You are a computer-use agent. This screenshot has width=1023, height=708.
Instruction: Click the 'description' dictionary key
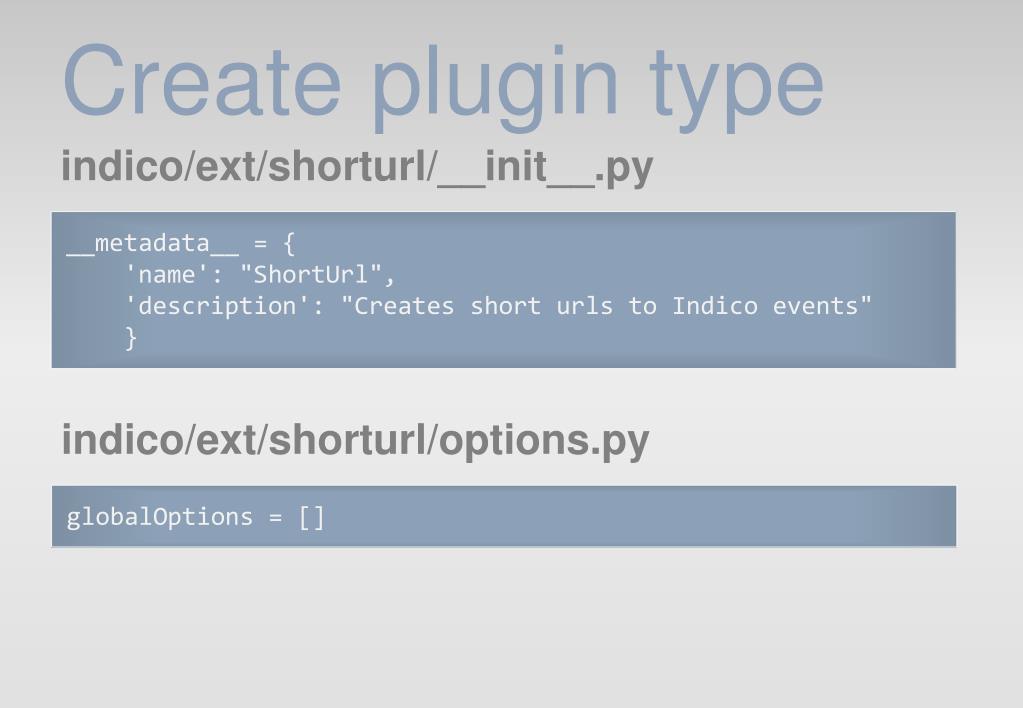point(217,307)
